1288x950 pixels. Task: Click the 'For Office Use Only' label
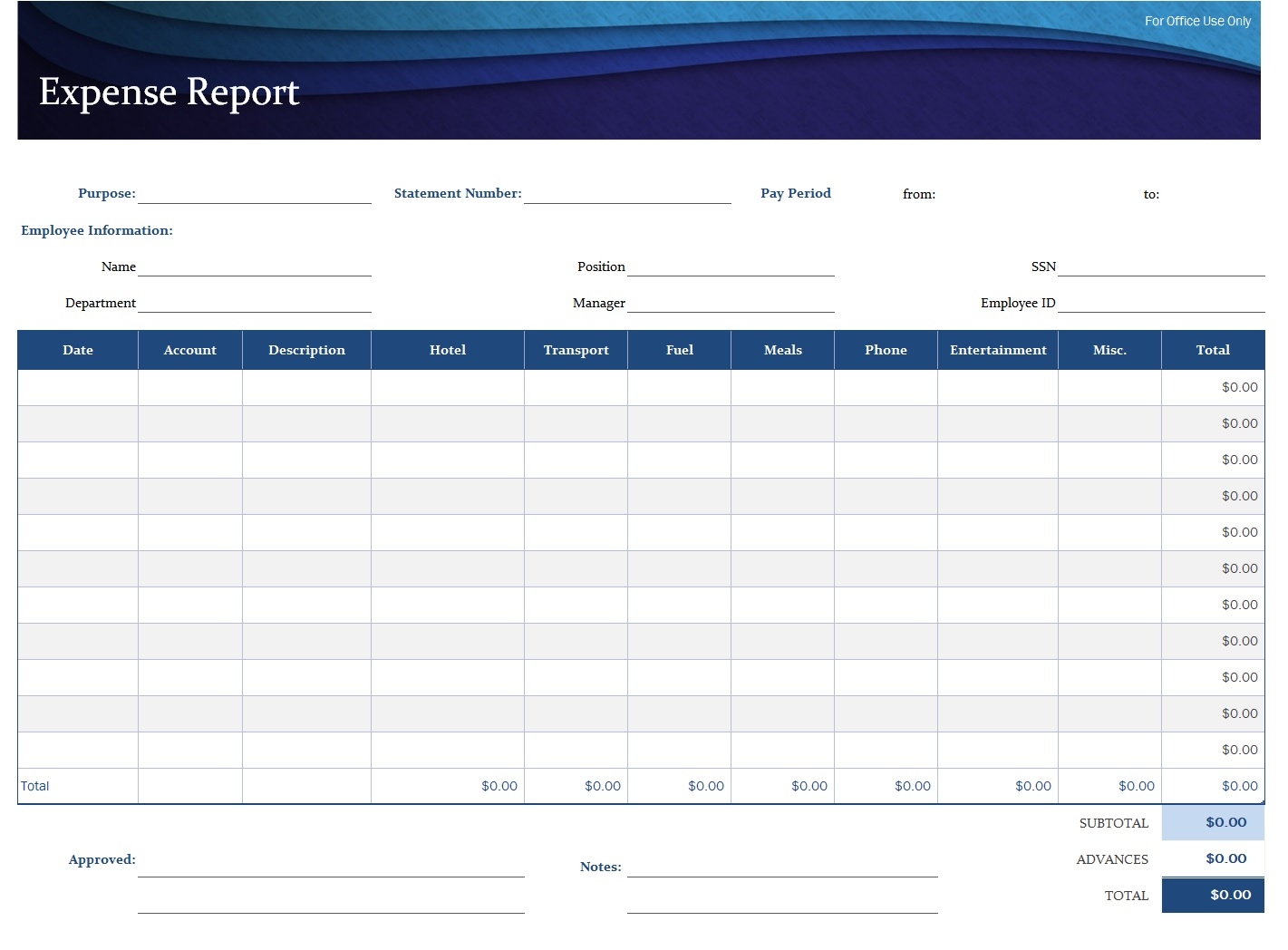click(x=1197, y=20)
